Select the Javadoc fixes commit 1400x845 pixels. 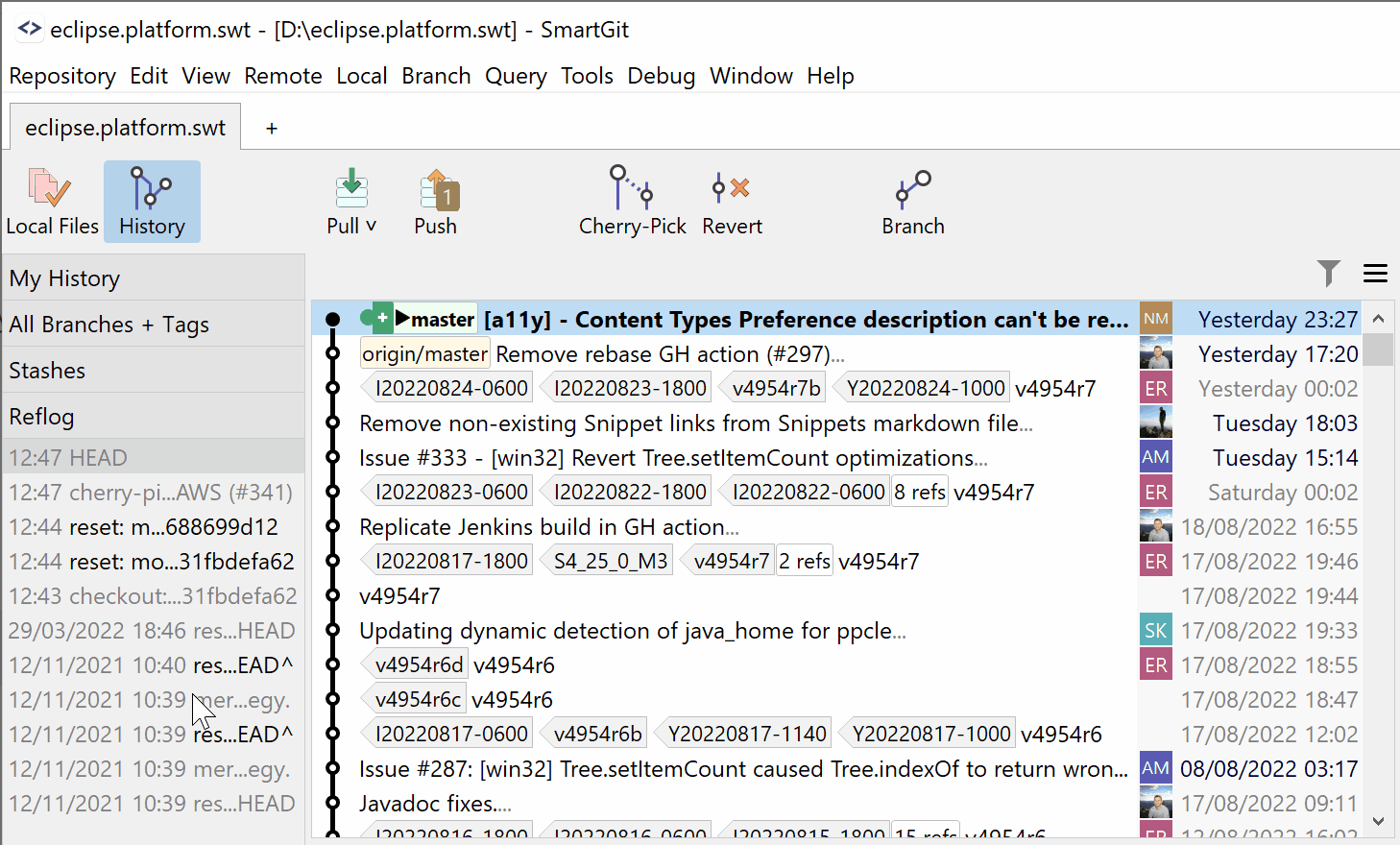pyautogui.click(x=435, y=803)
